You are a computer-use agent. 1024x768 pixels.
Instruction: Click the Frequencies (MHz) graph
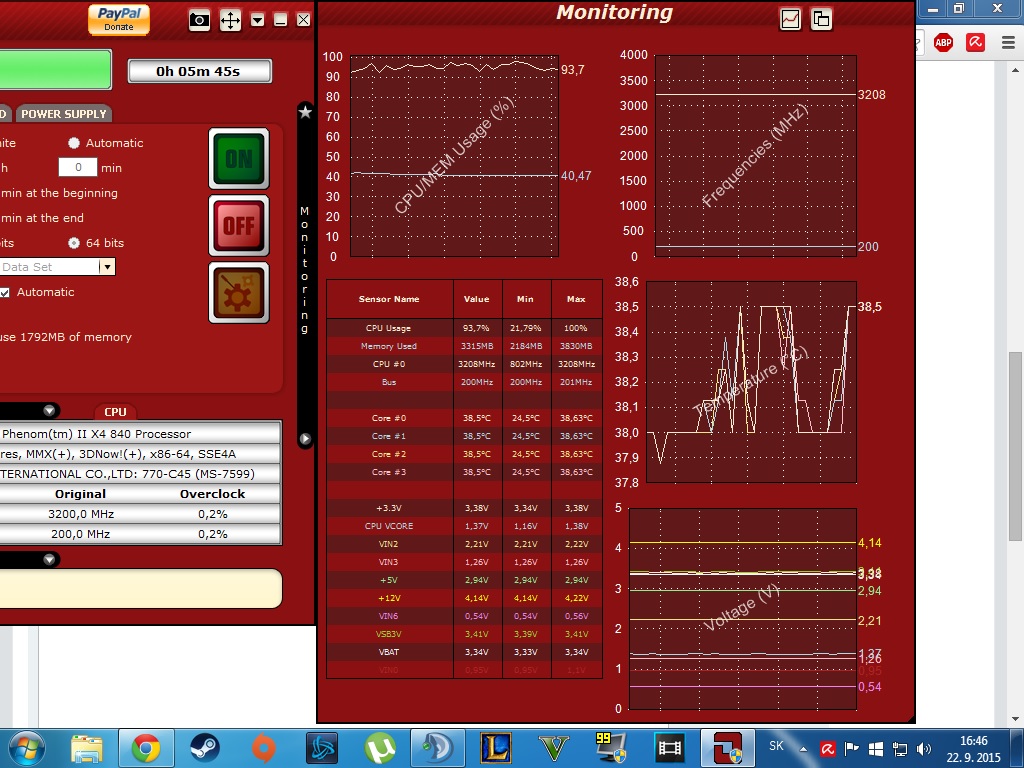coord(756,156)
